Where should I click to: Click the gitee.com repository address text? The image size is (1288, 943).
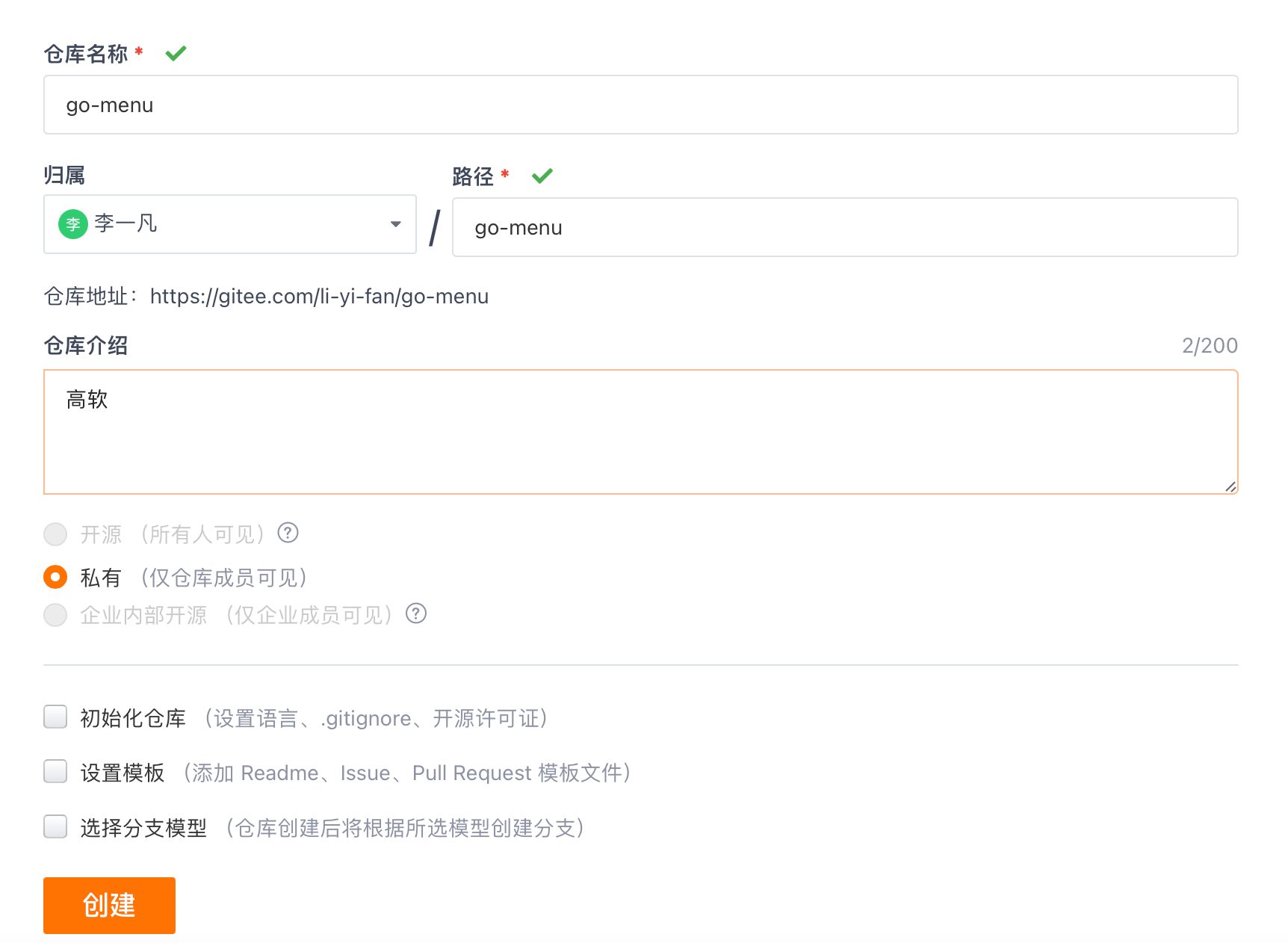coord(319,297)
